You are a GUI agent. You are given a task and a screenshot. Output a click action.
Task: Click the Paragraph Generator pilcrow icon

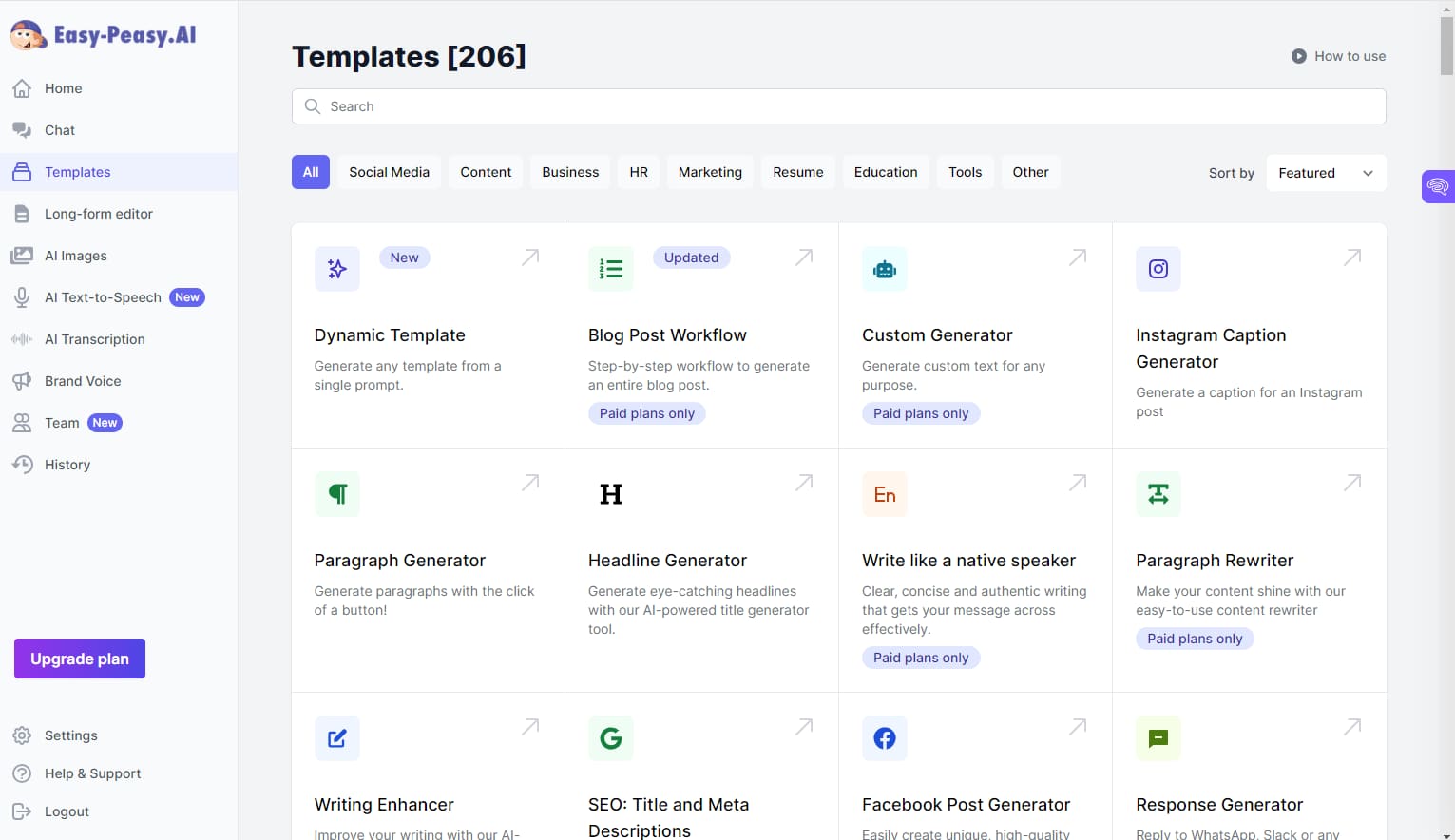tap(337, 494)
